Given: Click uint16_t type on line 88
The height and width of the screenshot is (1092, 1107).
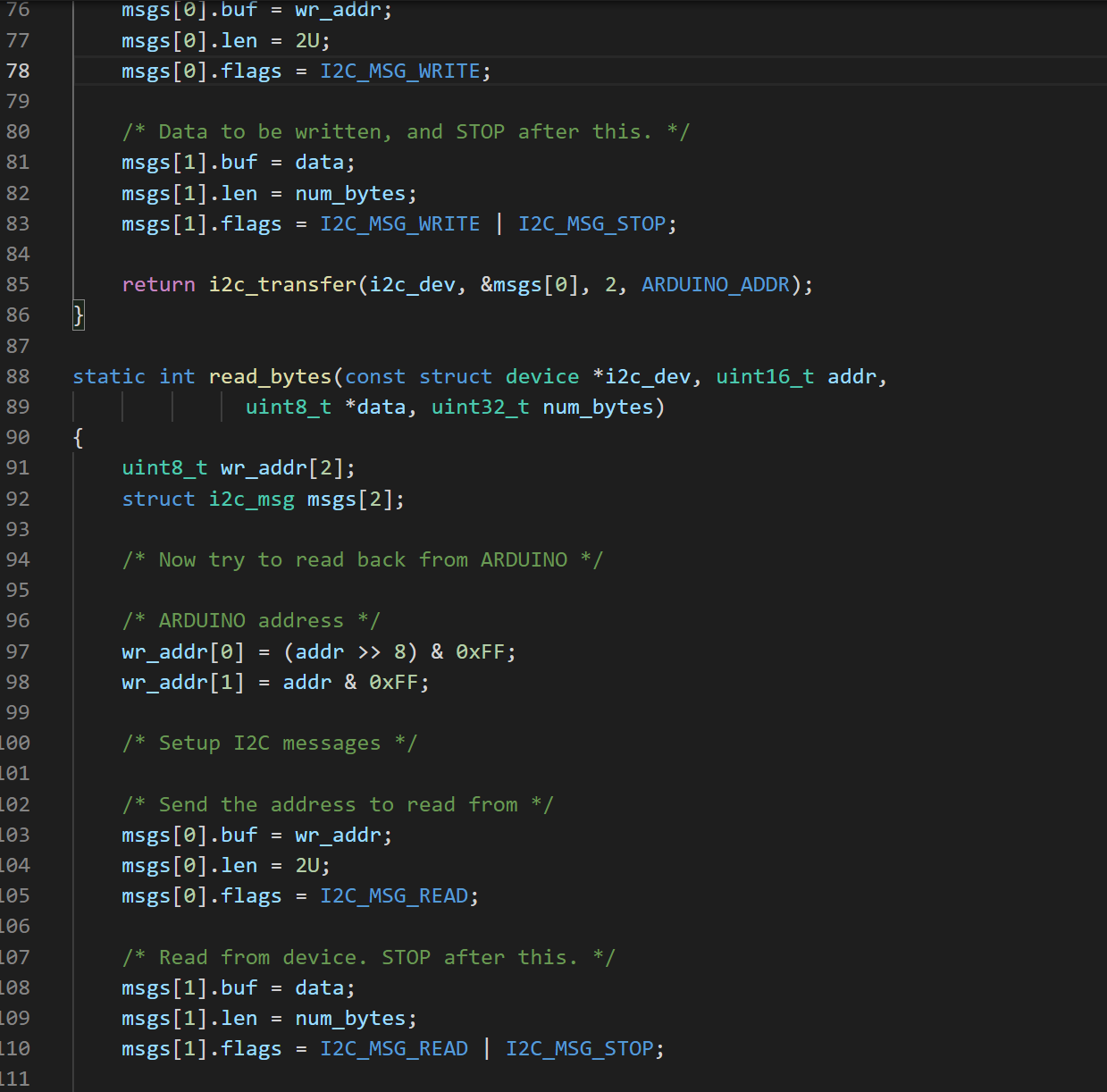Looking at the screenshot, I should 765,376.
